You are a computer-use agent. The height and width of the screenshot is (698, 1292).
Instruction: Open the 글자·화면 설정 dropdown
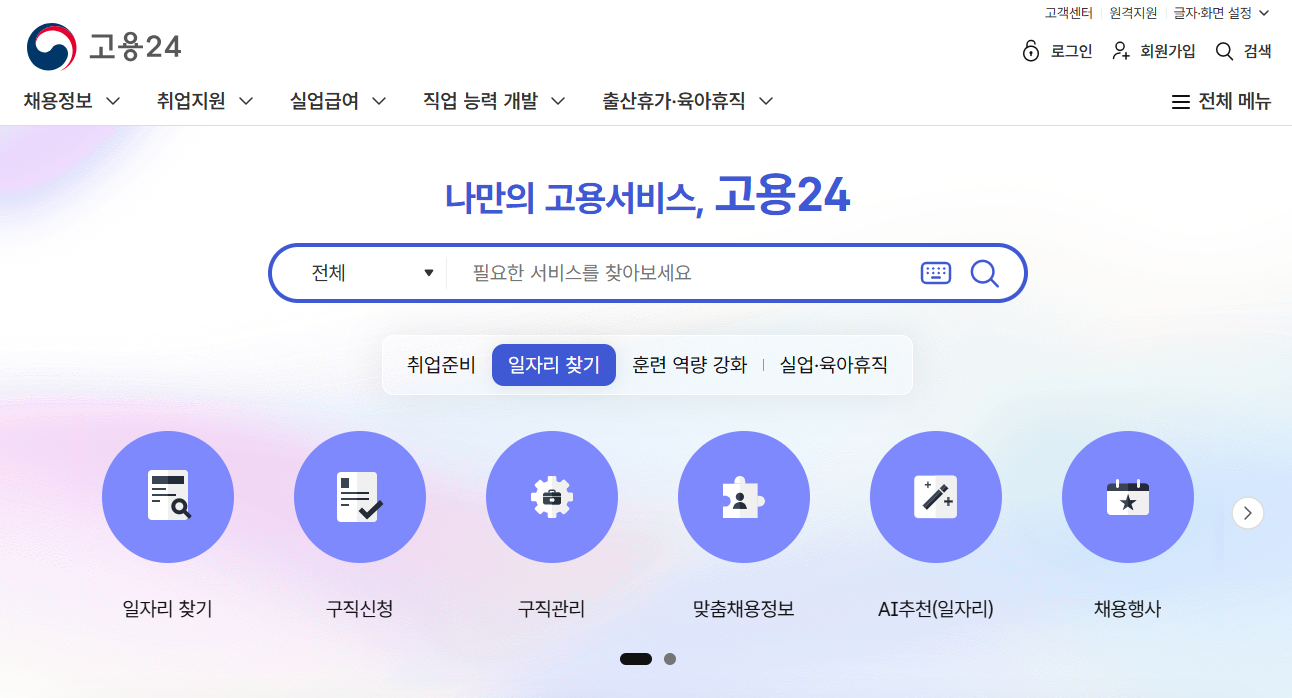point(1220,13)
